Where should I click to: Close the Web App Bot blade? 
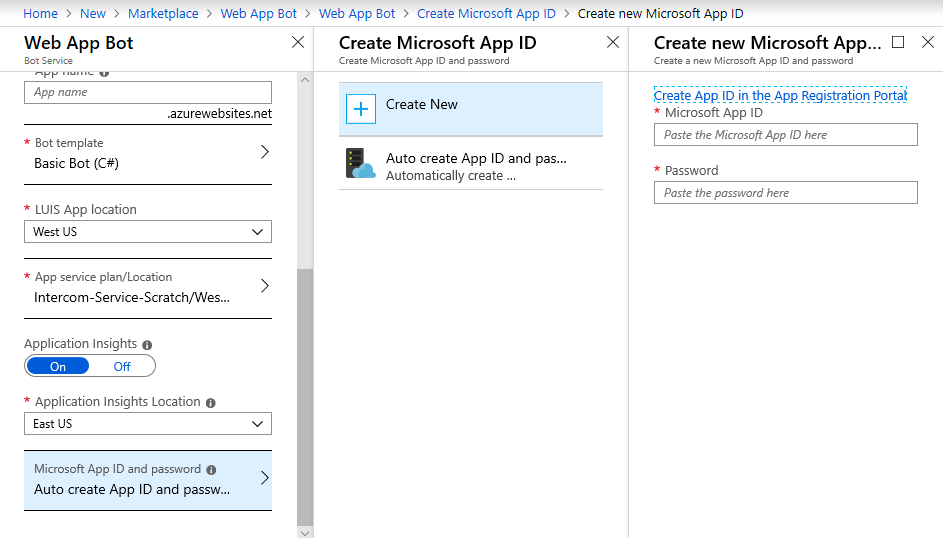tap(297, 42)
